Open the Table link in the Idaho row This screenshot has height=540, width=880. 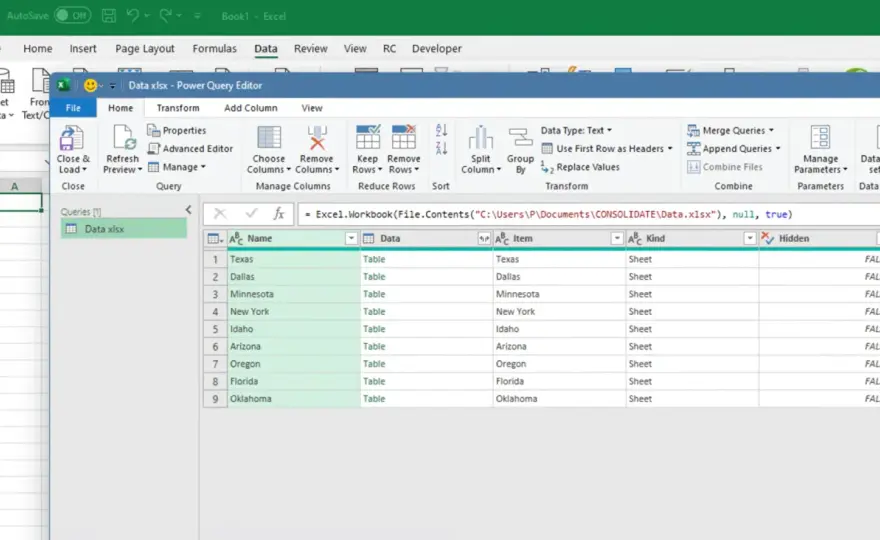[x=374, y=329]
